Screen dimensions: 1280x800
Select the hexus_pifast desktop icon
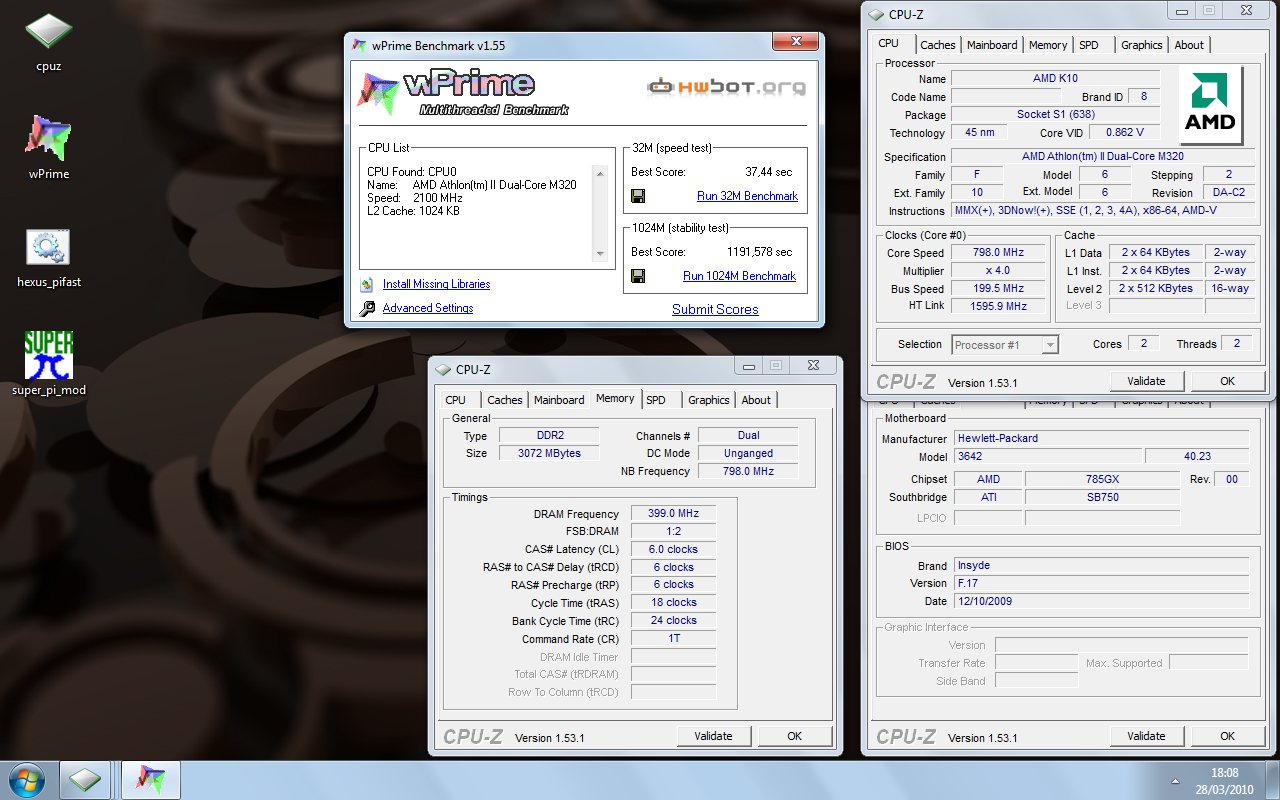click(x=48, y=257)
